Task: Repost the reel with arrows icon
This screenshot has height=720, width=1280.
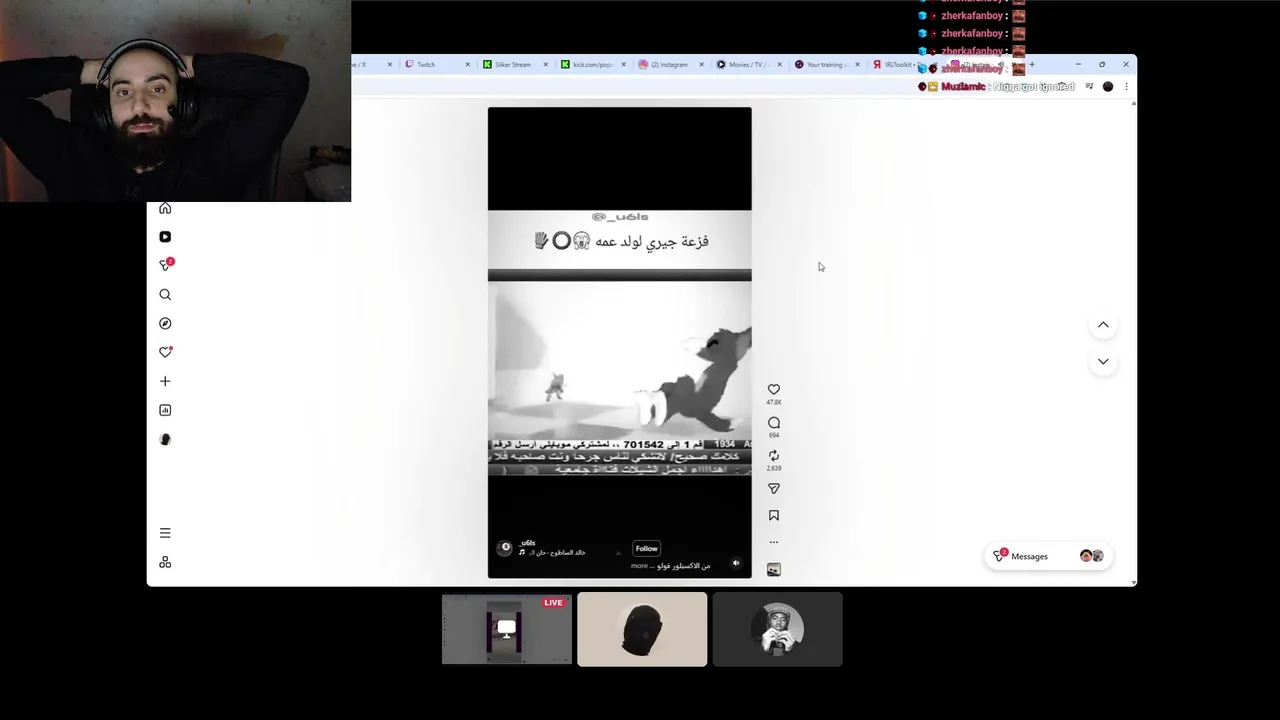Action: pos(774,456)
